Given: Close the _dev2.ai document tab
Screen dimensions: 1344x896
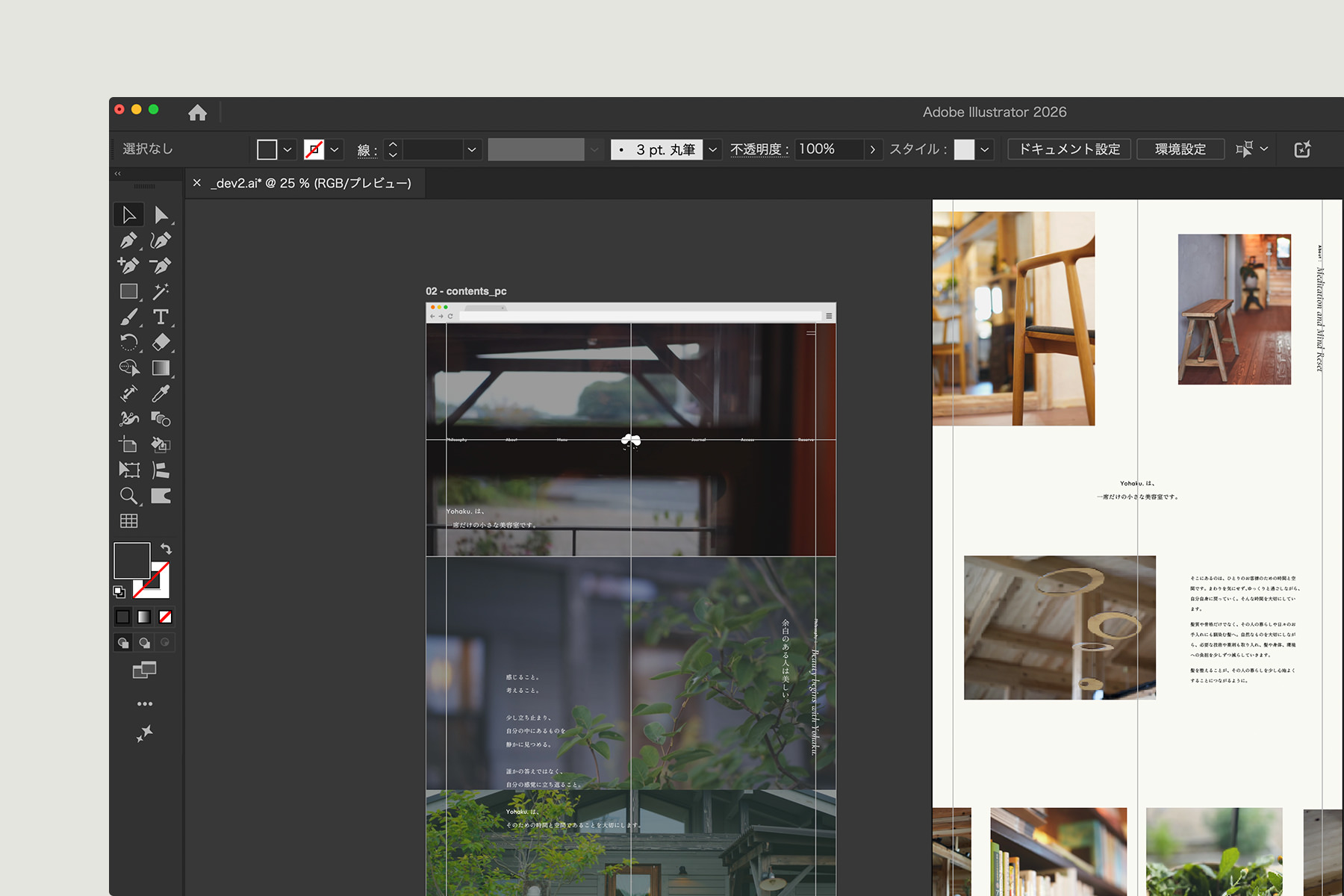Looking at the screenshot, I should click(x=197, y=183).
